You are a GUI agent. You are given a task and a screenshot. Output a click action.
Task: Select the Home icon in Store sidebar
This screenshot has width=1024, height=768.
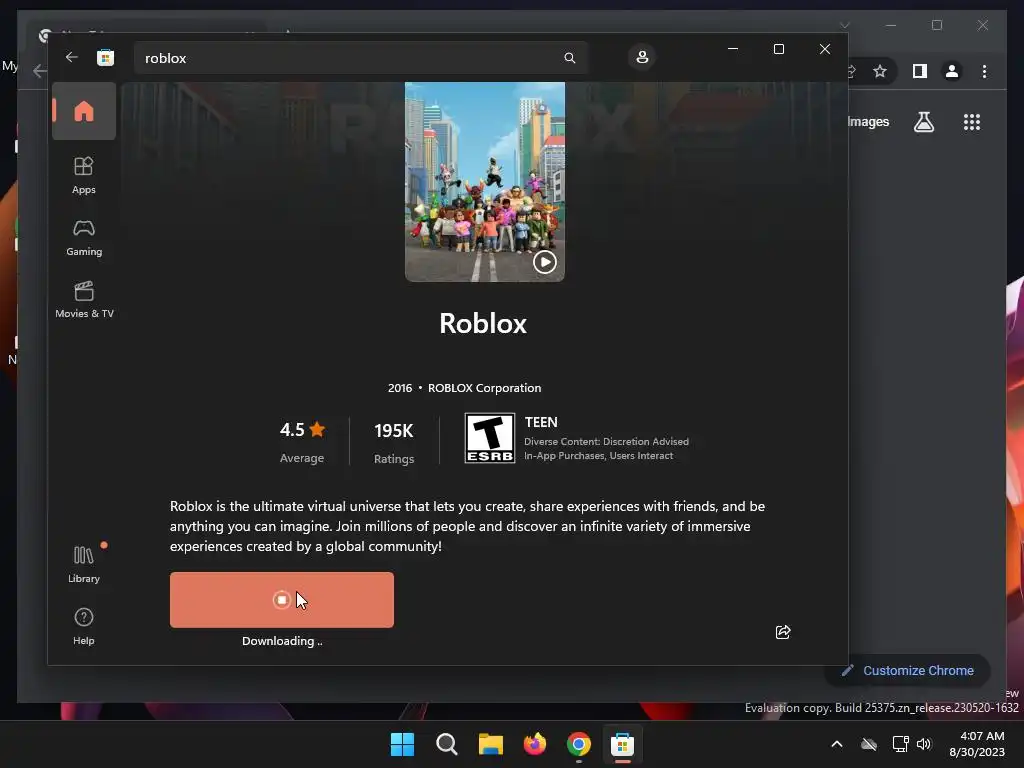pyautogui.click(x=84, y=111)
